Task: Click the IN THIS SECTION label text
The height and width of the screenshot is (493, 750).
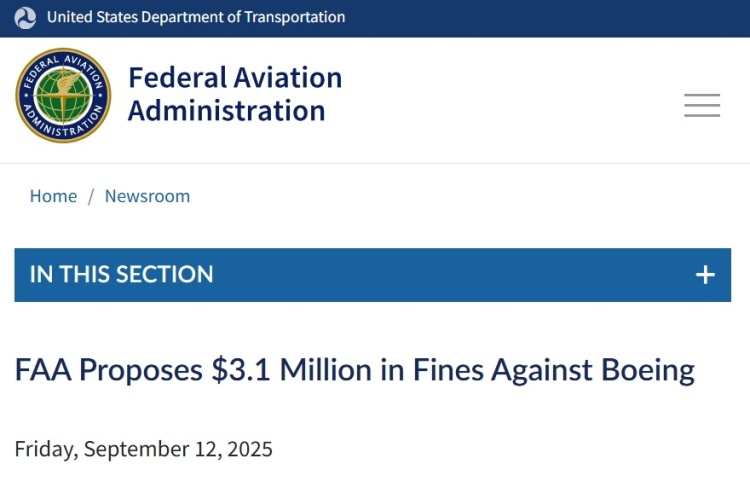Action: click(121, 274)
